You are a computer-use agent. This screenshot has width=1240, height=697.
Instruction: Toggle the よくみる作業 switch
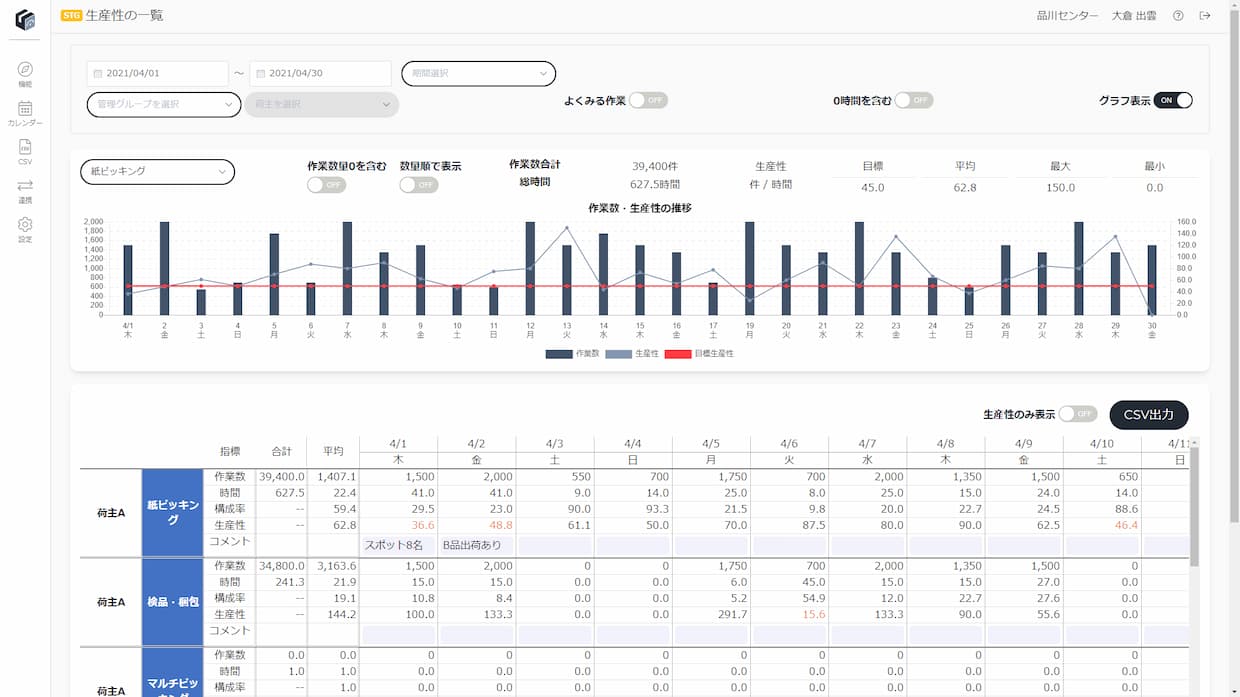pos(648,100)
